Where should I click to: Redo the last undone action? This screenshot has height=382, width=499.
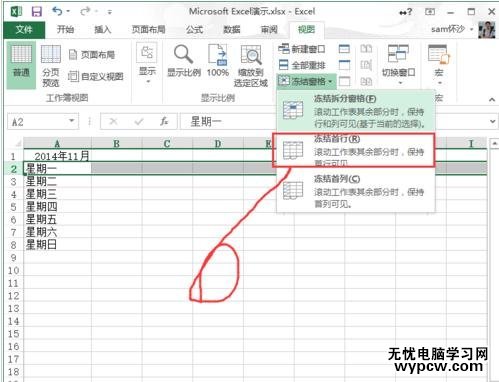pos(85,12)
